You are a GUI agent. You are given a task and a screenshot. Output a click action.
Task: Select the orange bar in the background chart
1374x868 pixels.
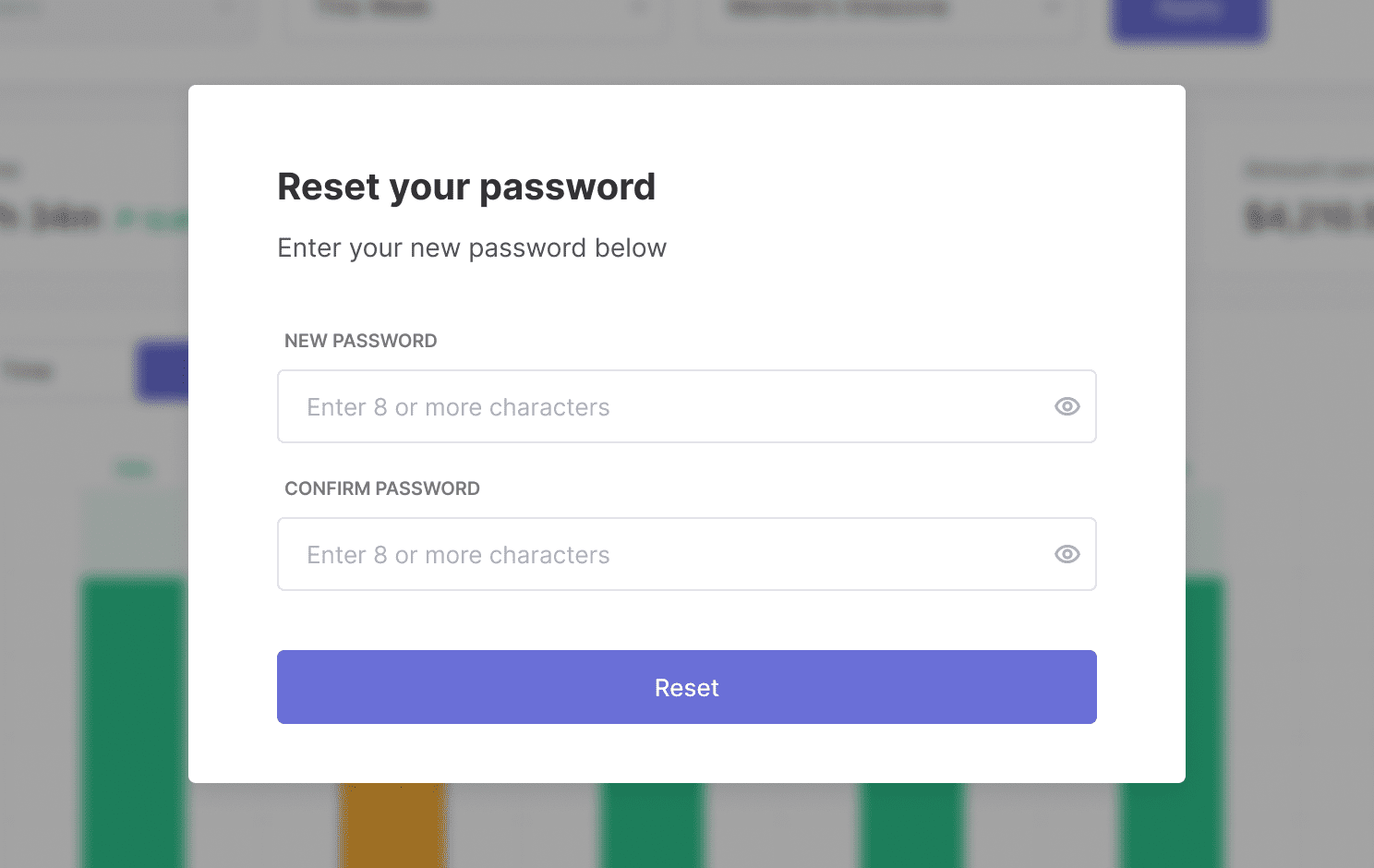(394, 826)
